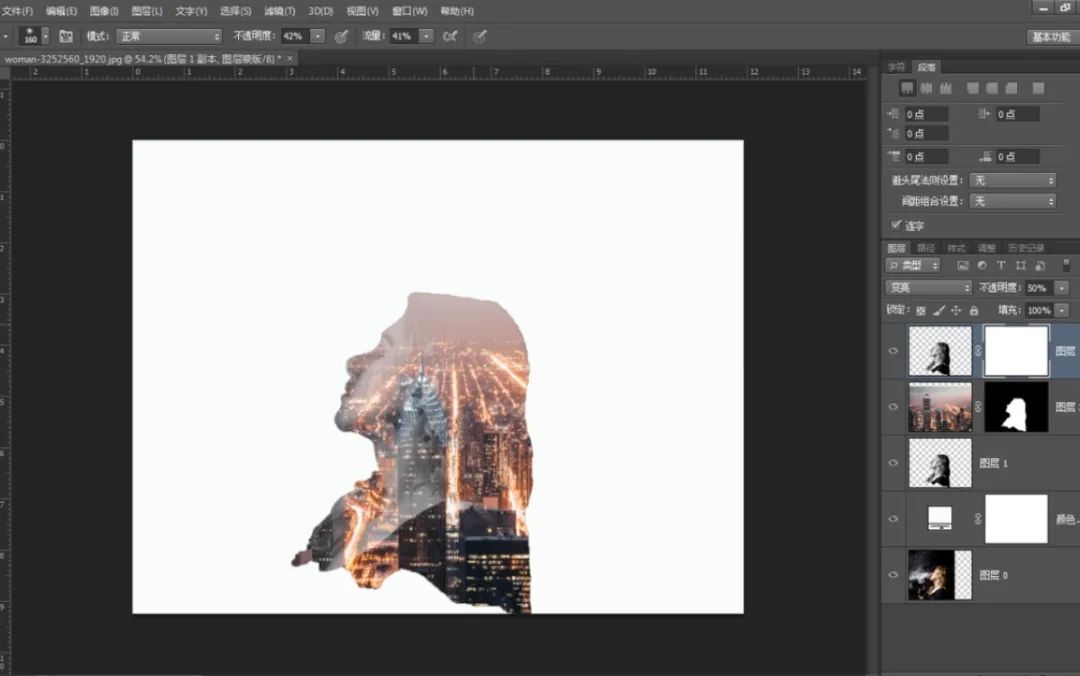Open the layer filter 类型 dropdown
The height and width of the screenshot is (676, 1080).
tap(913, 265)
